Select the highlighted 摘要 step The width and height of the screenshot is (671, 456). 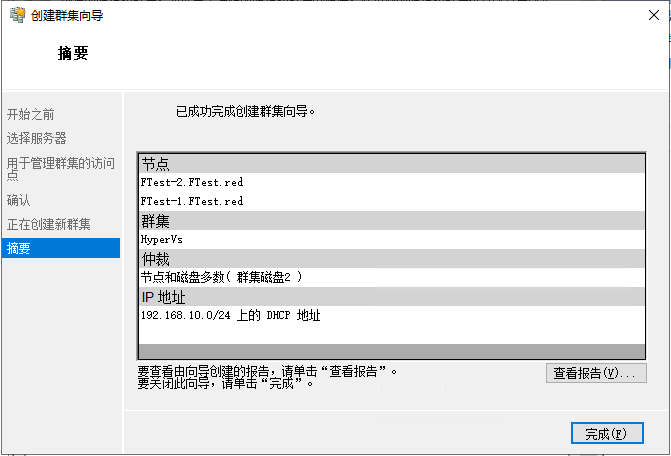(x=61, y=248)
